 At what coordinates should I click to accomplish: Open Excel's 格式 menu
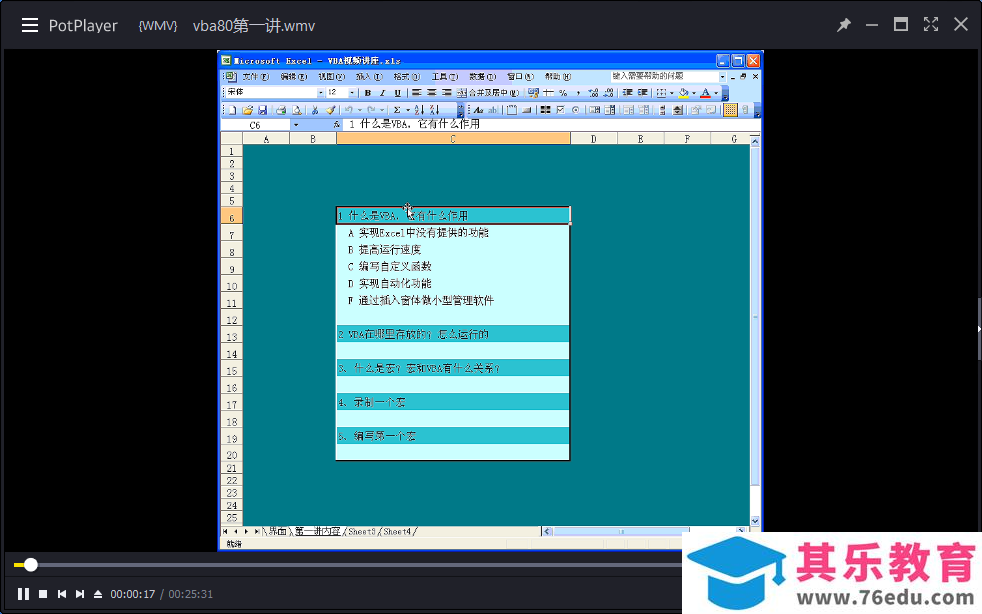[x=407, y=76]
